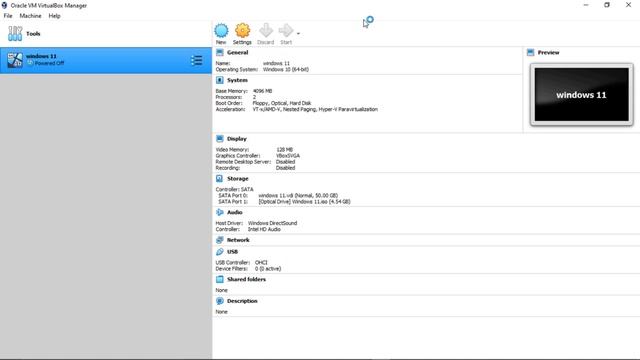Minimize the VirtualBox Manager window
Viewport: 640px width, 360px height.
click(x=586, y=5)
